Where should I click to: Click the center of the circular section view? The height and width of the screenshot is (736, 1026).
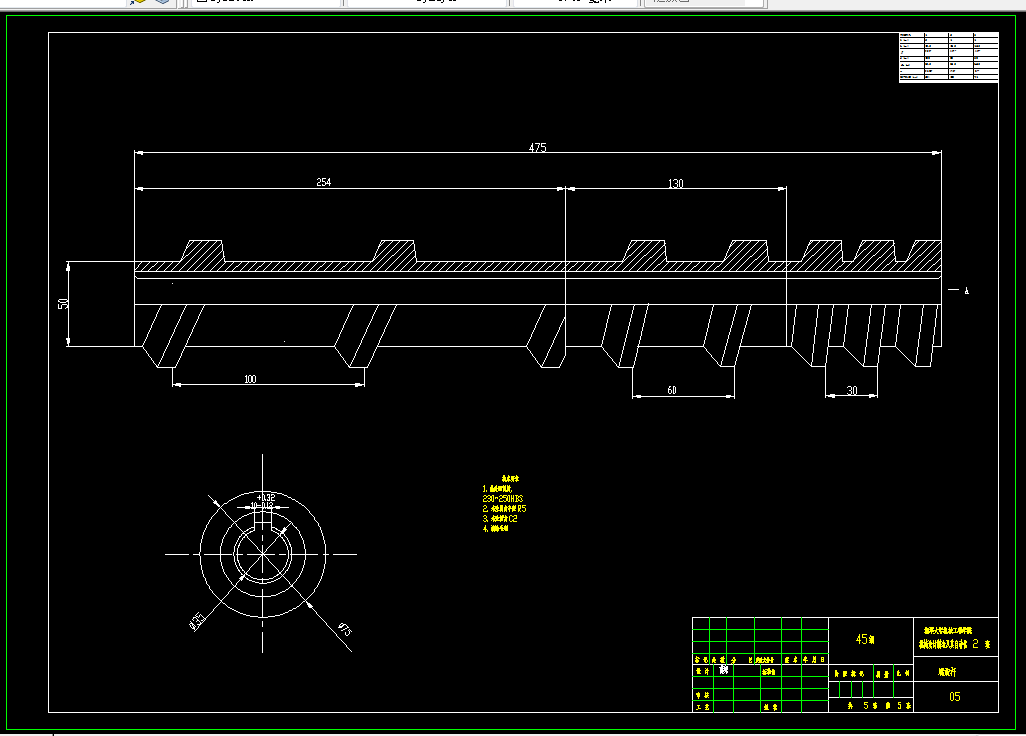click(x=262, y=554)
